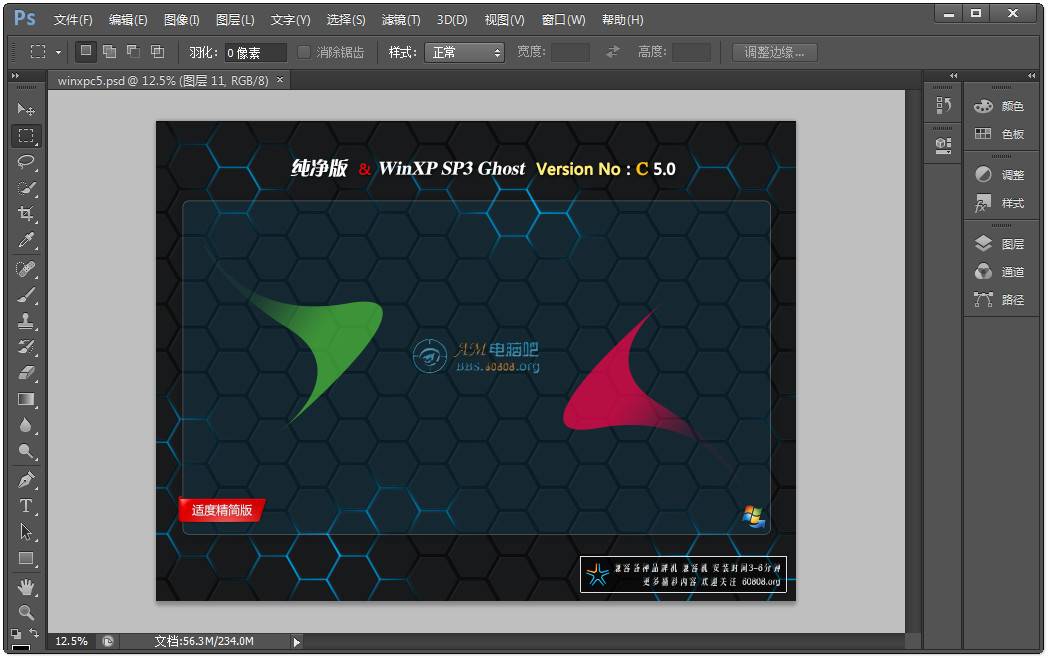Image resolution: width=1048 pixels, height=658 pixels.
Task: Select the Horizontal Type tool
Action: tap(26, 506)
